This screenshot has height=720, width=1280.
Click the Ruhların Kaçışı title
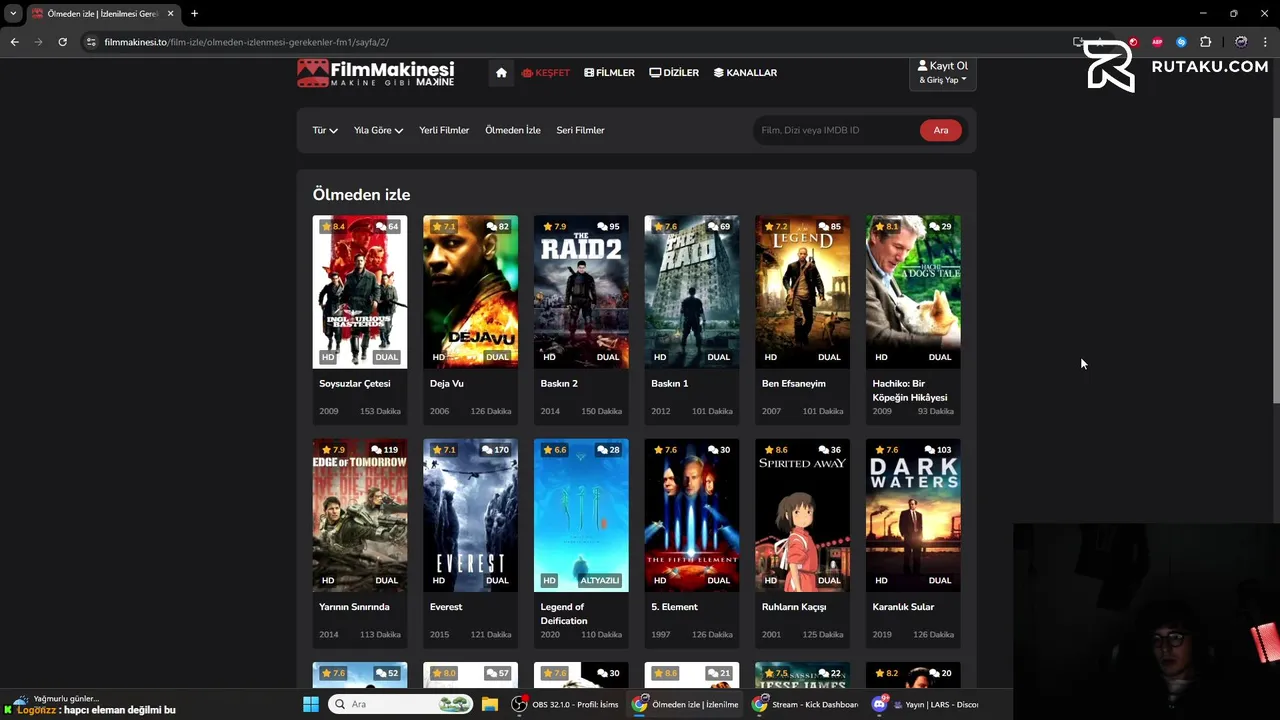(x=794, y=607)
